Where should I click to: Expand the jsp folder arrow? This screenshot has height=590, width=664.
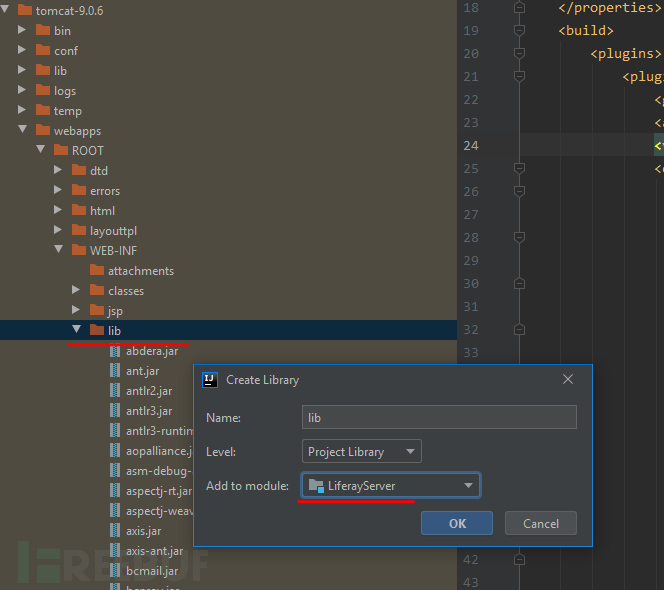[76, 310]
